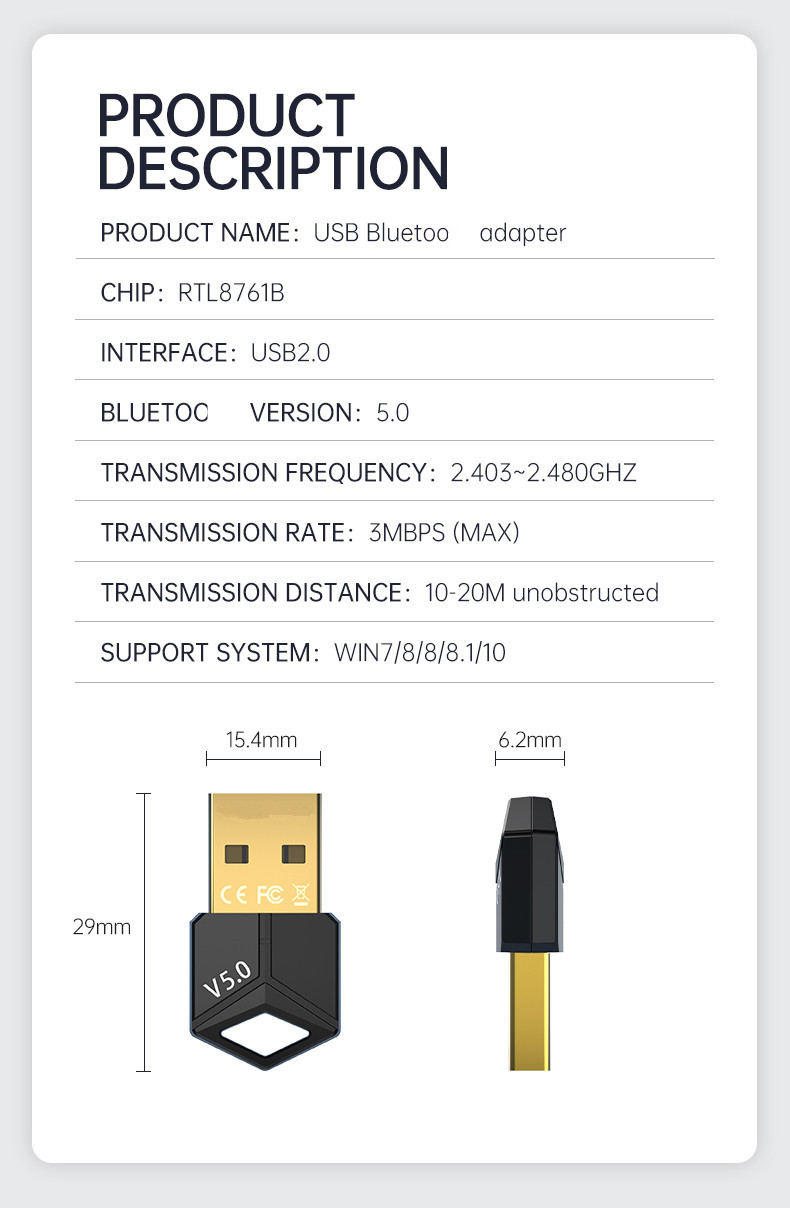
Task: Click the 6.2mm thickness dimension label
Action: pos(530,740)
